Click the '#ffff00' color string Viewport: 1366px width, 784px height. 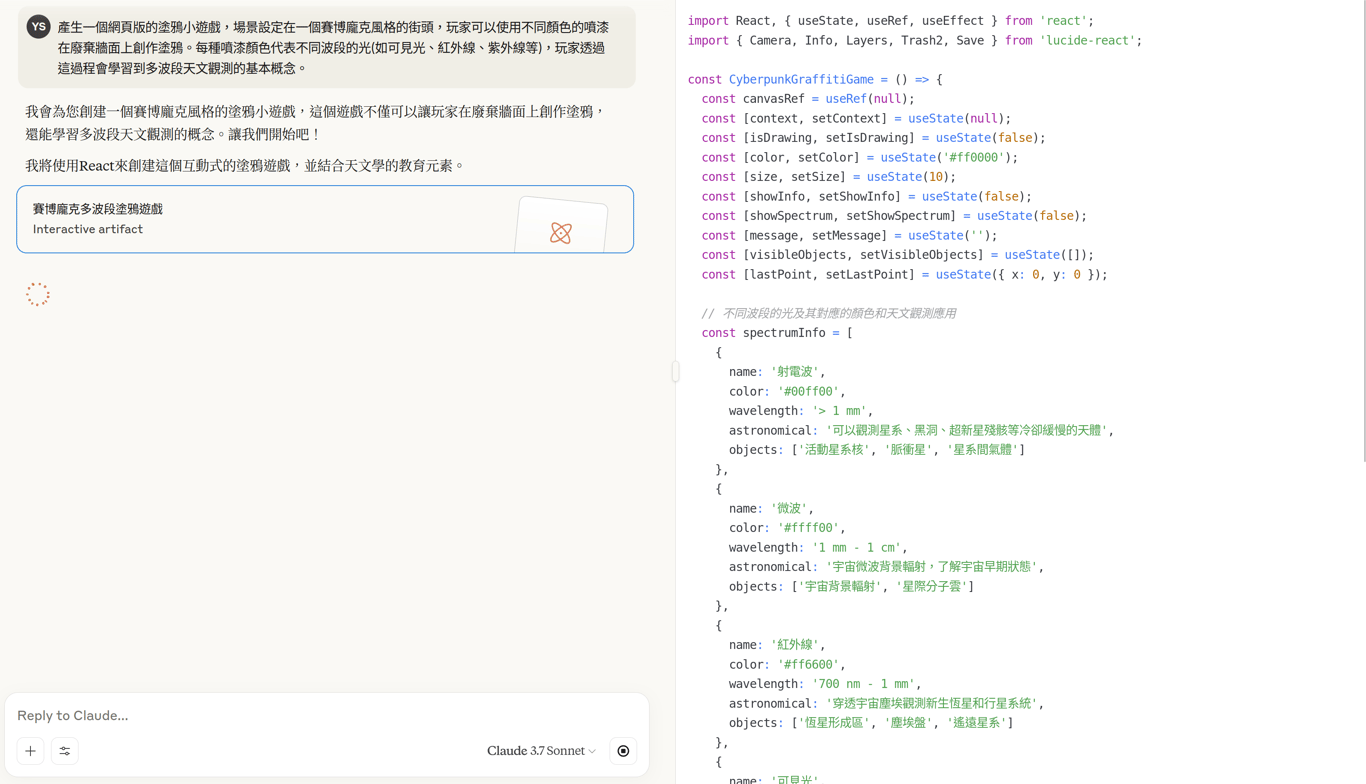click(808, 528)
